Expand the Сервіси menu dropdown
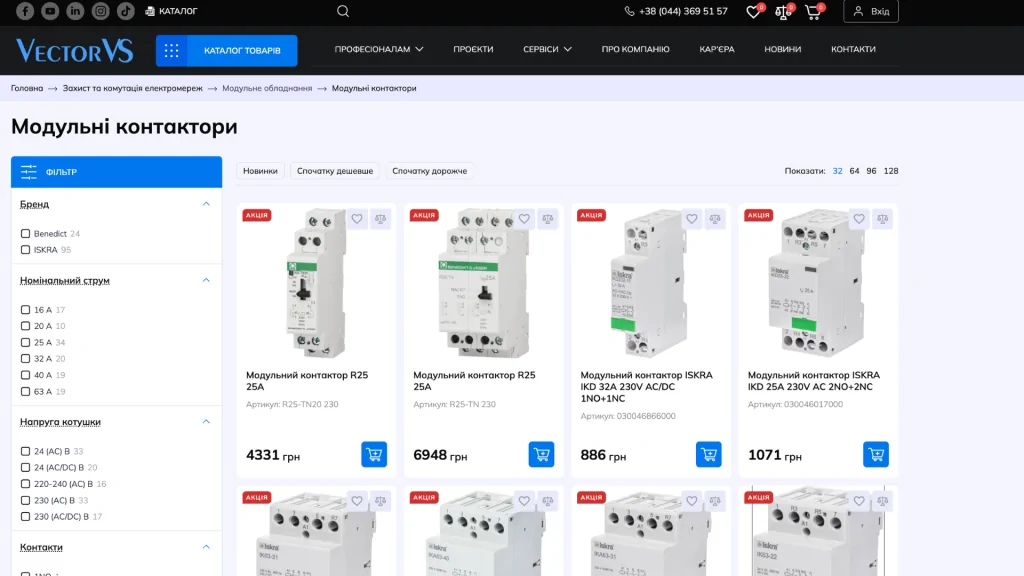The height and width of the screenshot is (576, 1024). pyautogui.click(x=547, y=49)
